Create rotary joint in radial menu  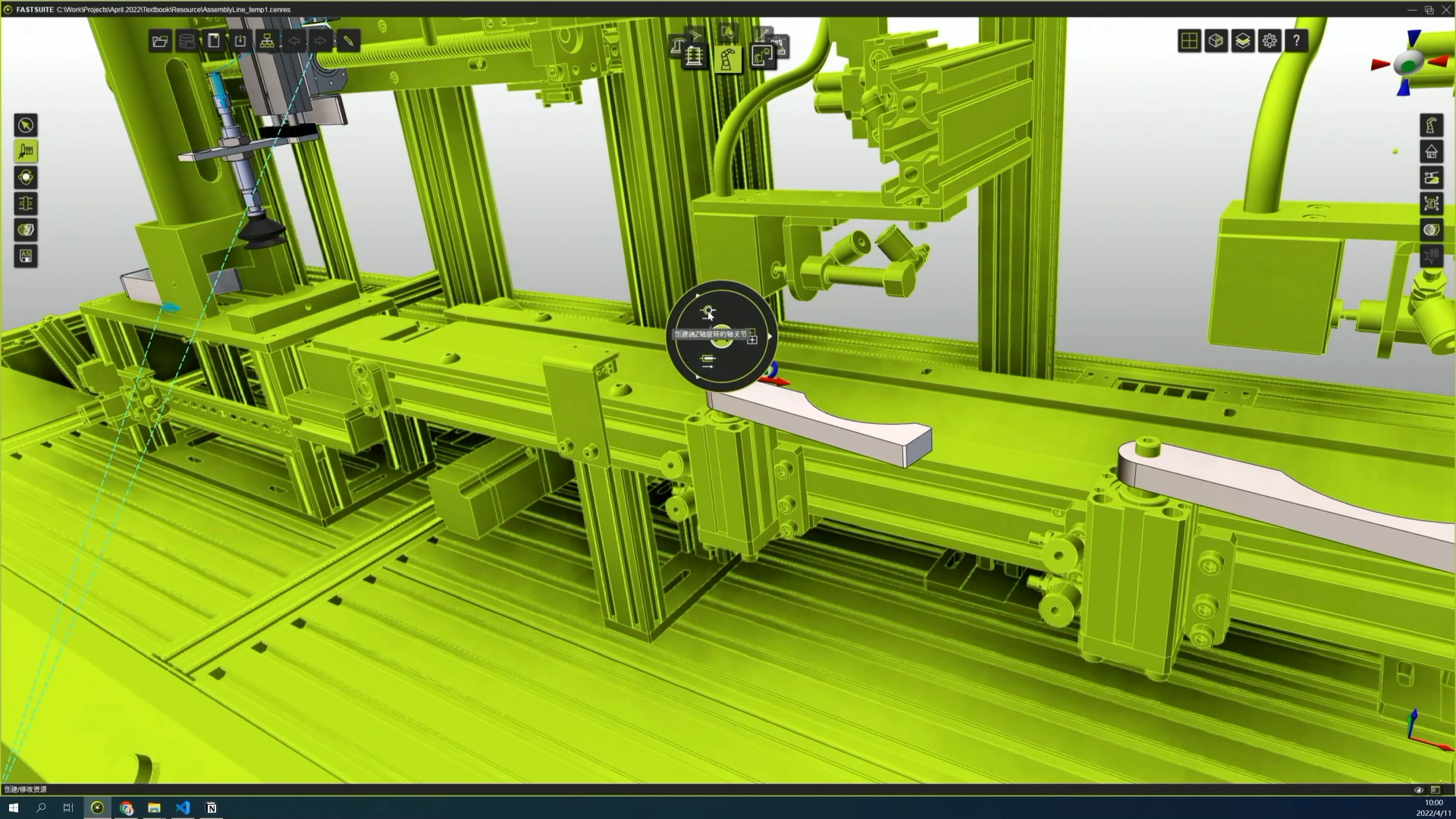click(x=708, y=312)
